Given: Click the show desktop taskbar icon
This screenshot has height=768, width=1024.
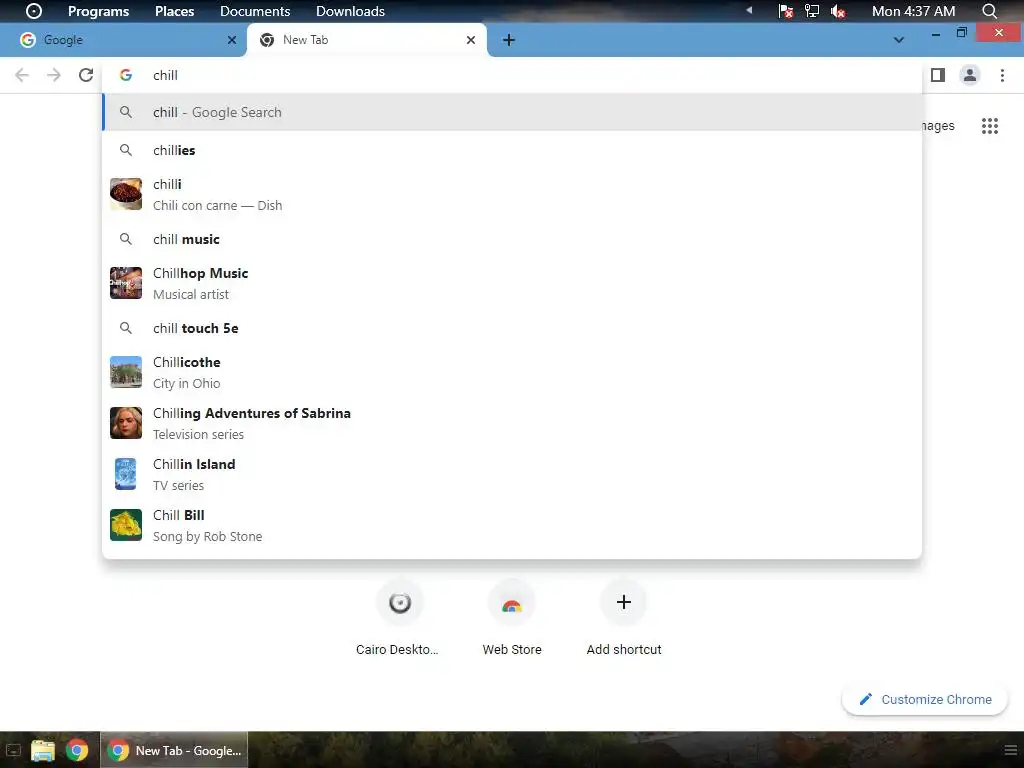Looking at the screenshot, I should point(12,750).
